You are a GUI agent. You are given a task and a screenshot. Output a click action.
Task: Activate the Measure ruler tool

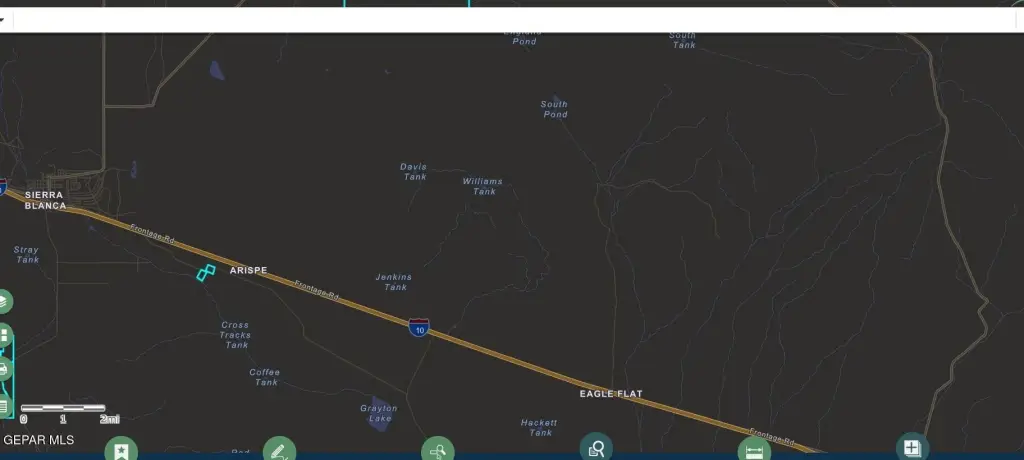[x=754, y=450]
